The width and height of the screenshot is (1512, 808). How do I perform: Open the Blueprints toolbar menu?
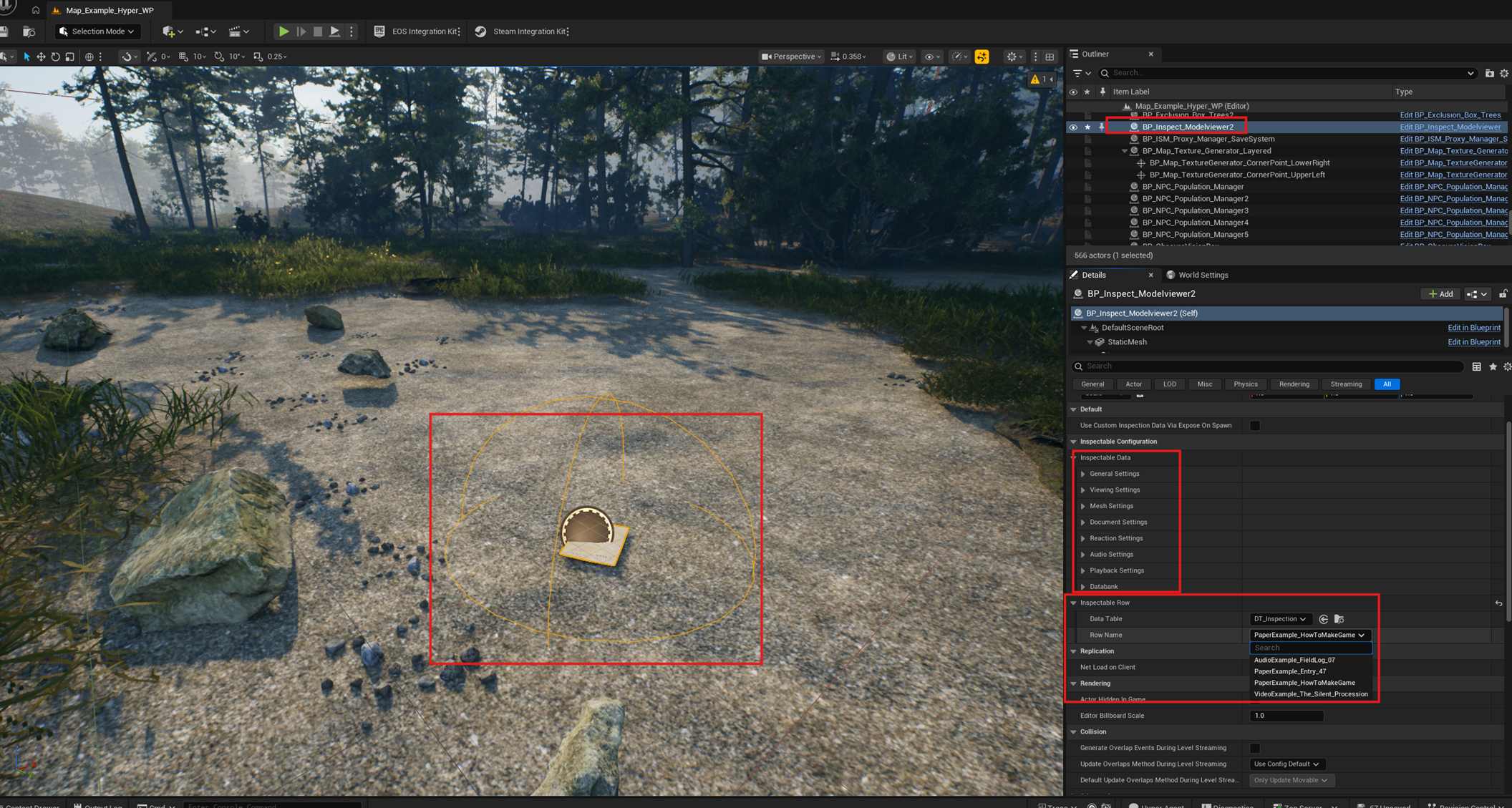pos(205,31)
